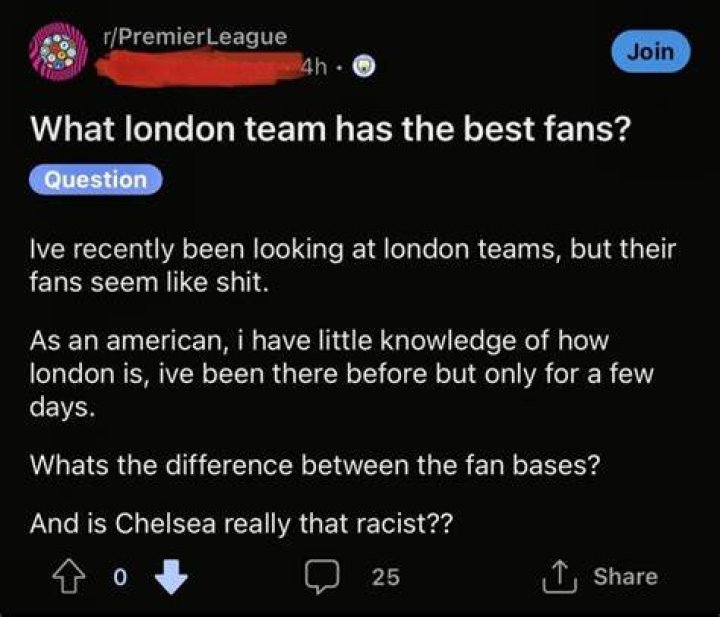Open post title about London team fans
This screenshot has width=720, height=617.
click(329, 129)
